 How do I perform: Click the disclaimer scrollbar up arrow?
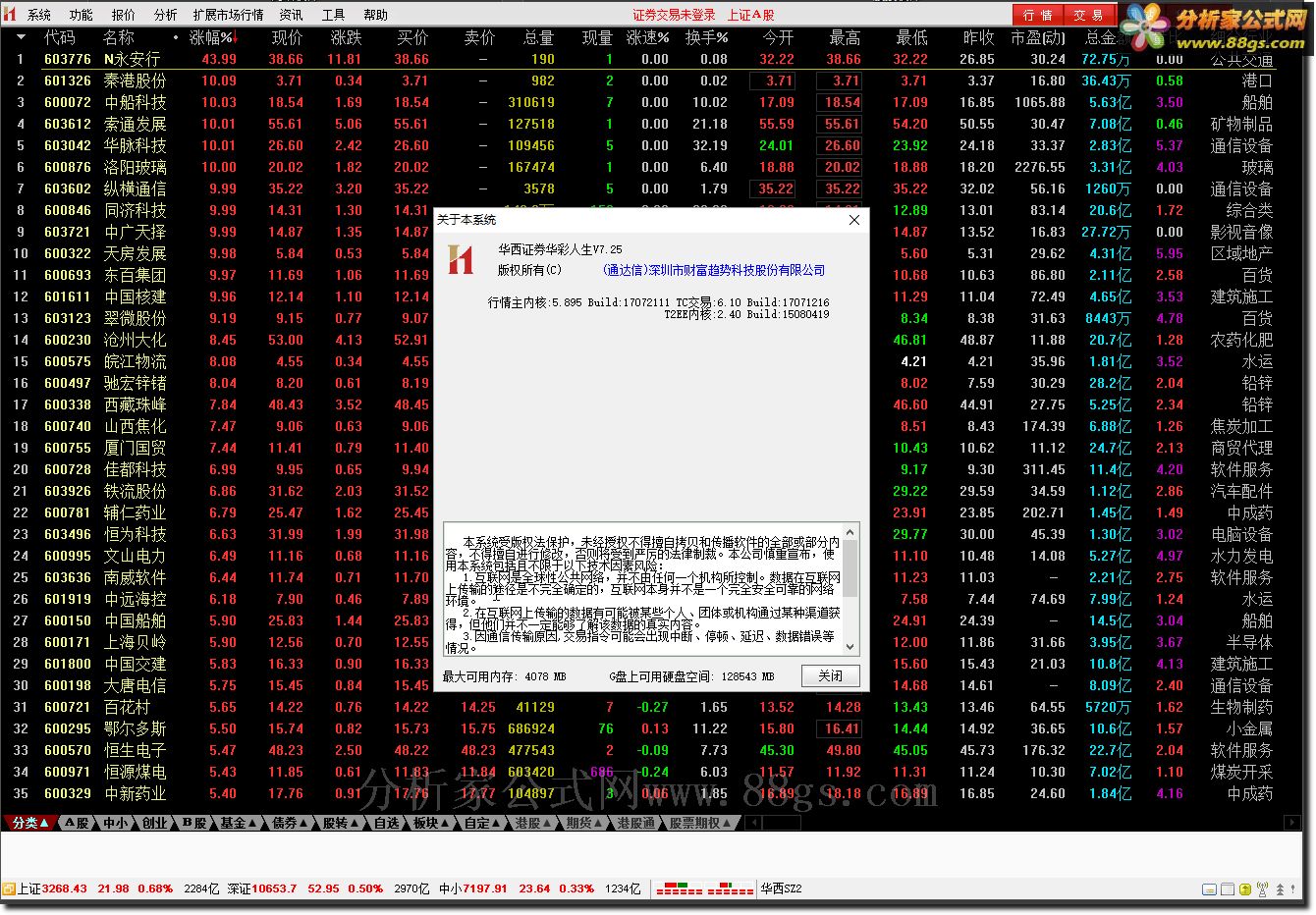(x=850, y=531)
